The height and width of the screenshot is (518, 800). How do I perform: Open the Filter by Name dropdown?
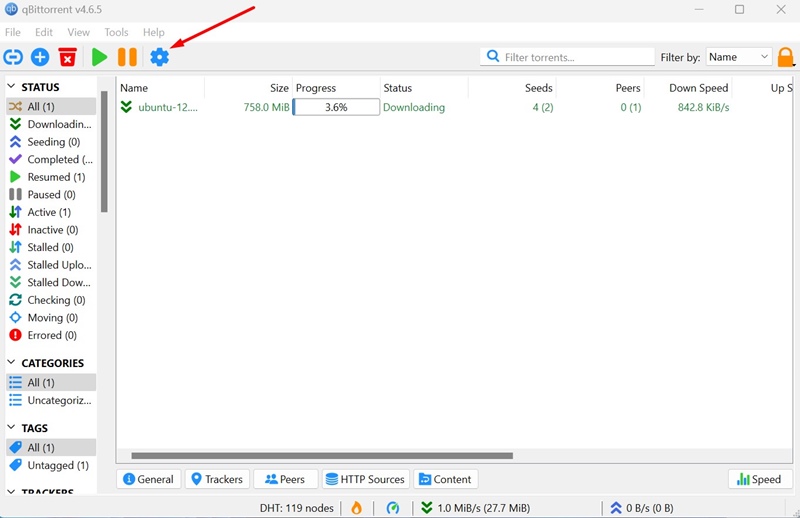(738, 57)
